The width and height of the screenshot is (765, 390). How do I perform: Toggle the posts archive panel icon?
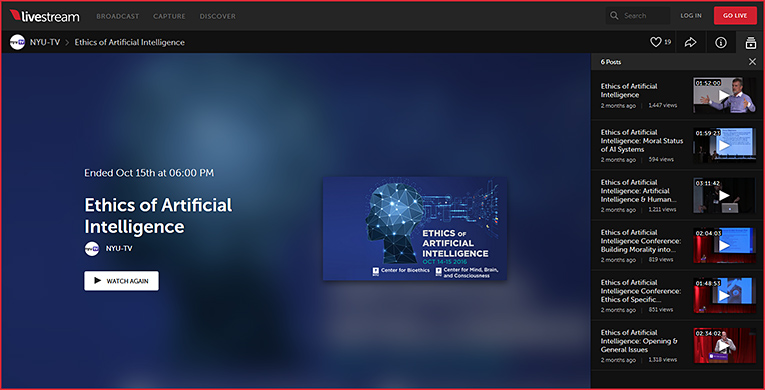coord(750,43)
